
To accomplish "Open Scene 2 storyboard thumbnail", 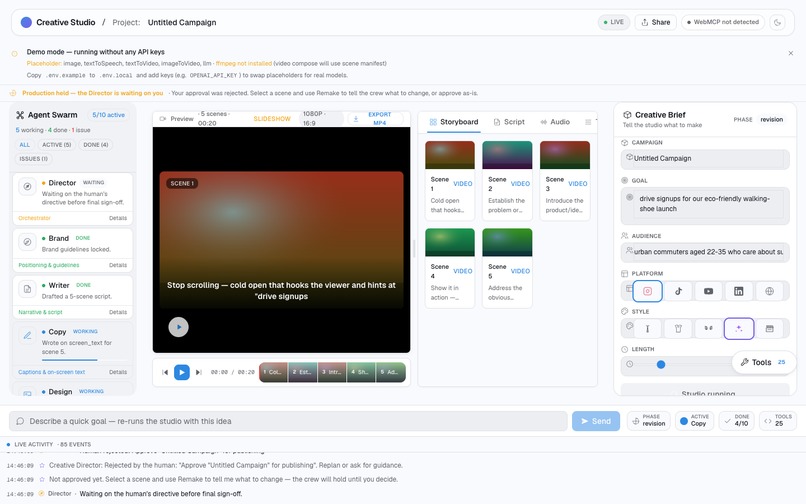I will pyautogui.click(x=507, y=155).
